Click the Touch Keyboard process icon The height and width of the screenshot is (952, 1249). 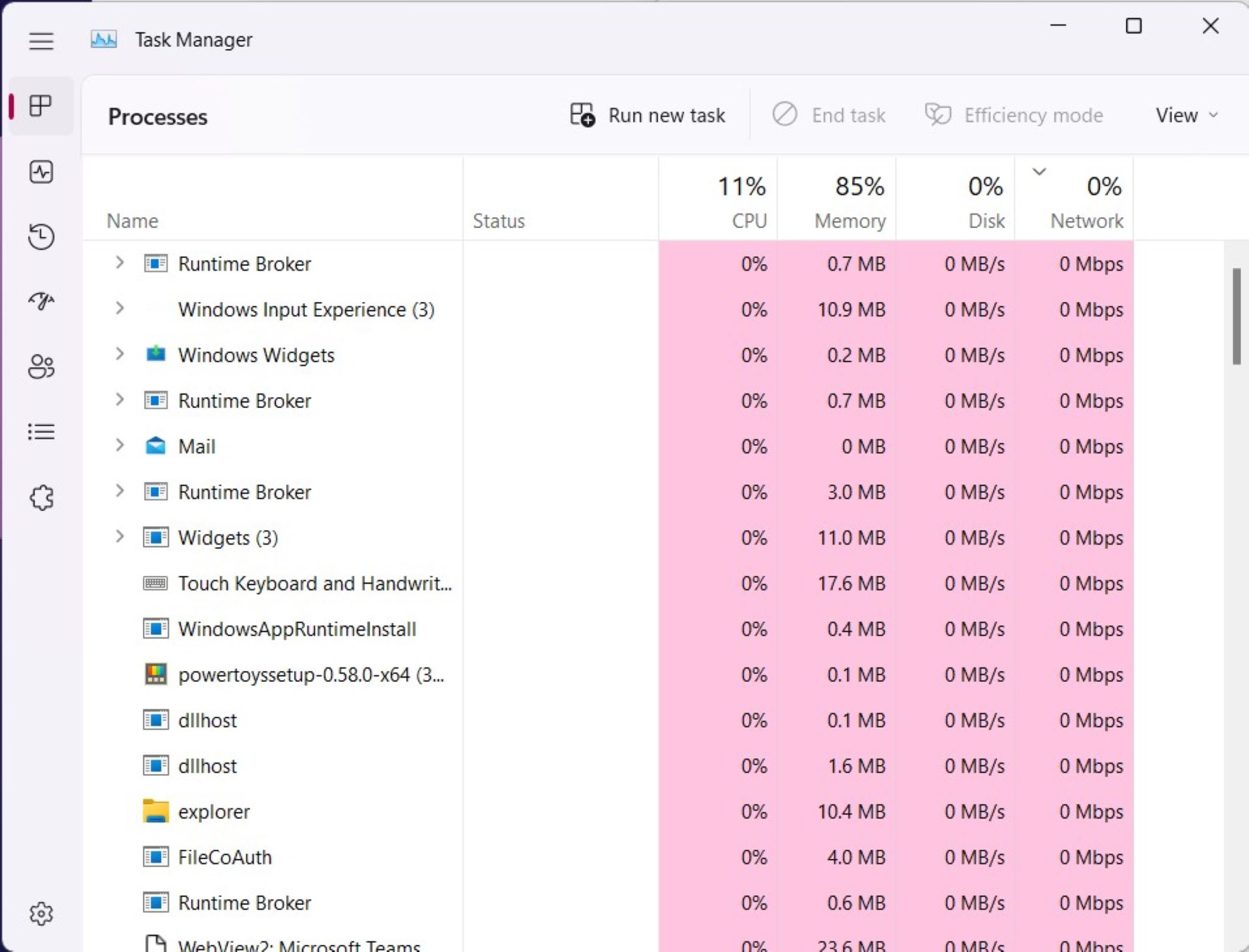156,583
